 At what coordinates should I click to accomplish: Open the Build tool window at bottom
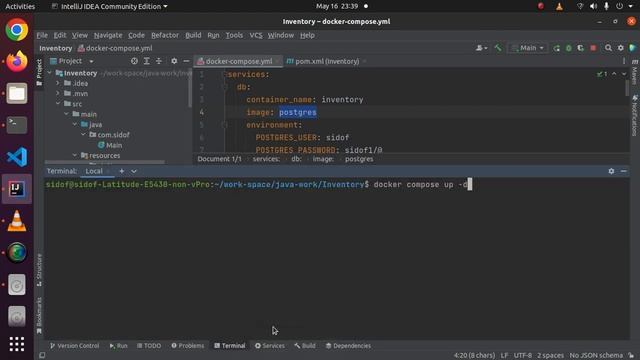(x=305, y=346)
